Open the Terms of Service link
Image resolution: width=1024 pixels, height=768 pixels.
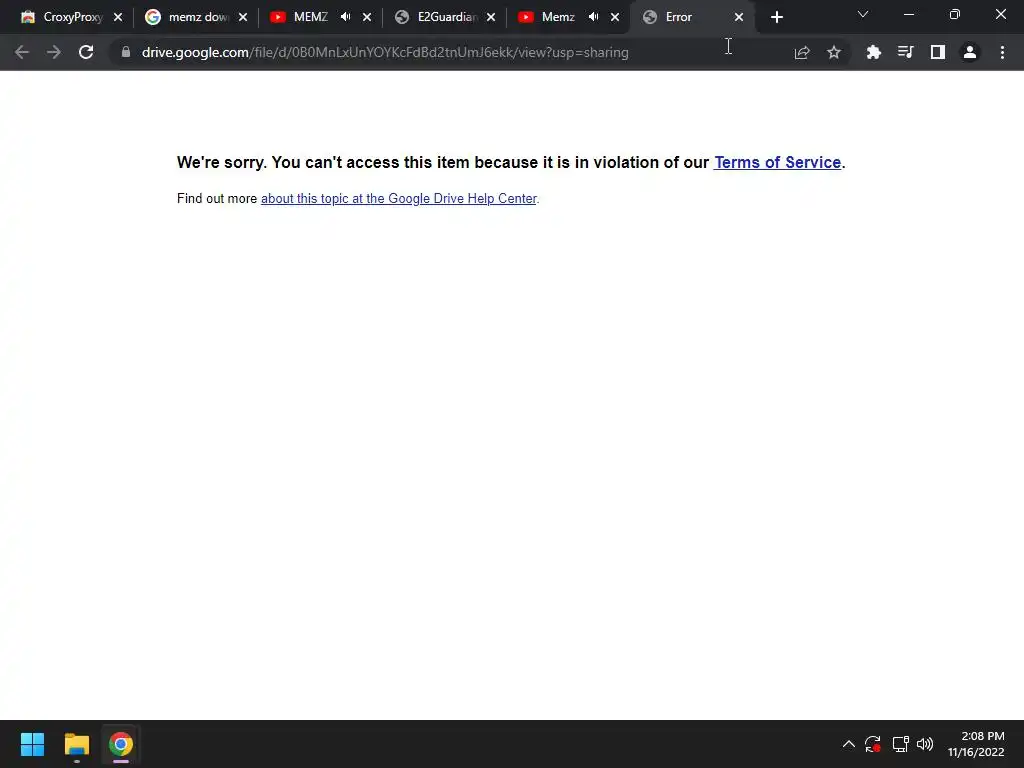pos(777,163)
